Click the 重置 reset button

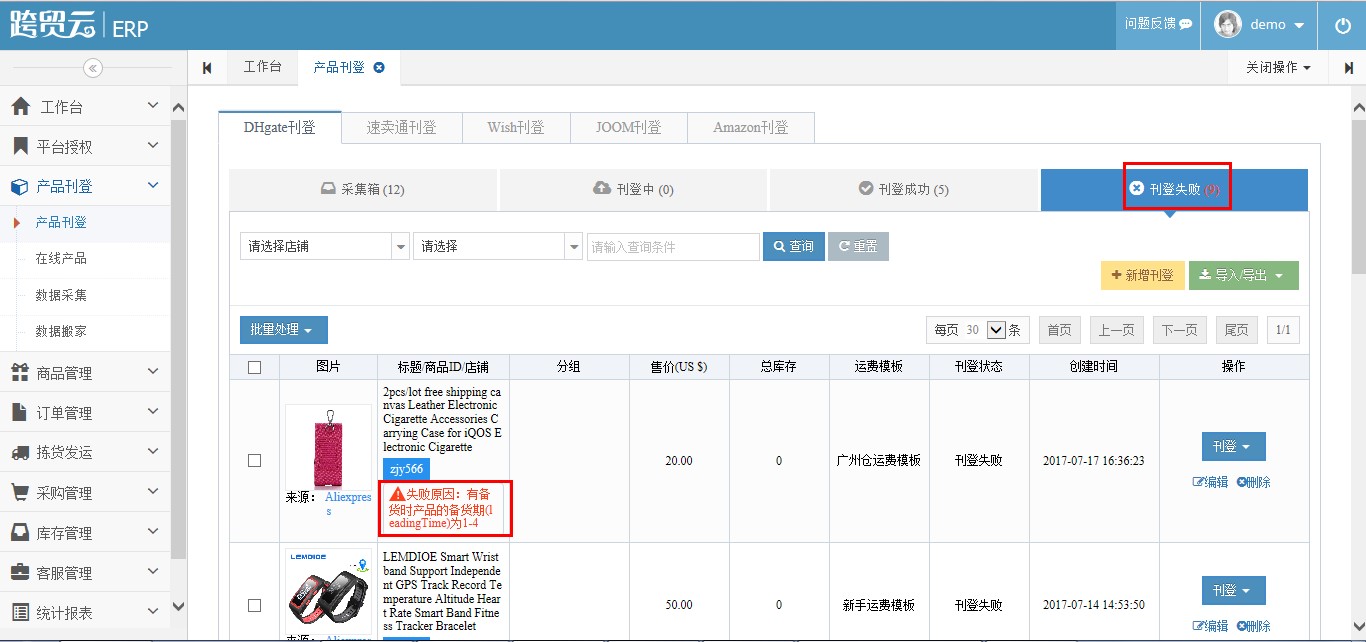click(x=858, y=246)
